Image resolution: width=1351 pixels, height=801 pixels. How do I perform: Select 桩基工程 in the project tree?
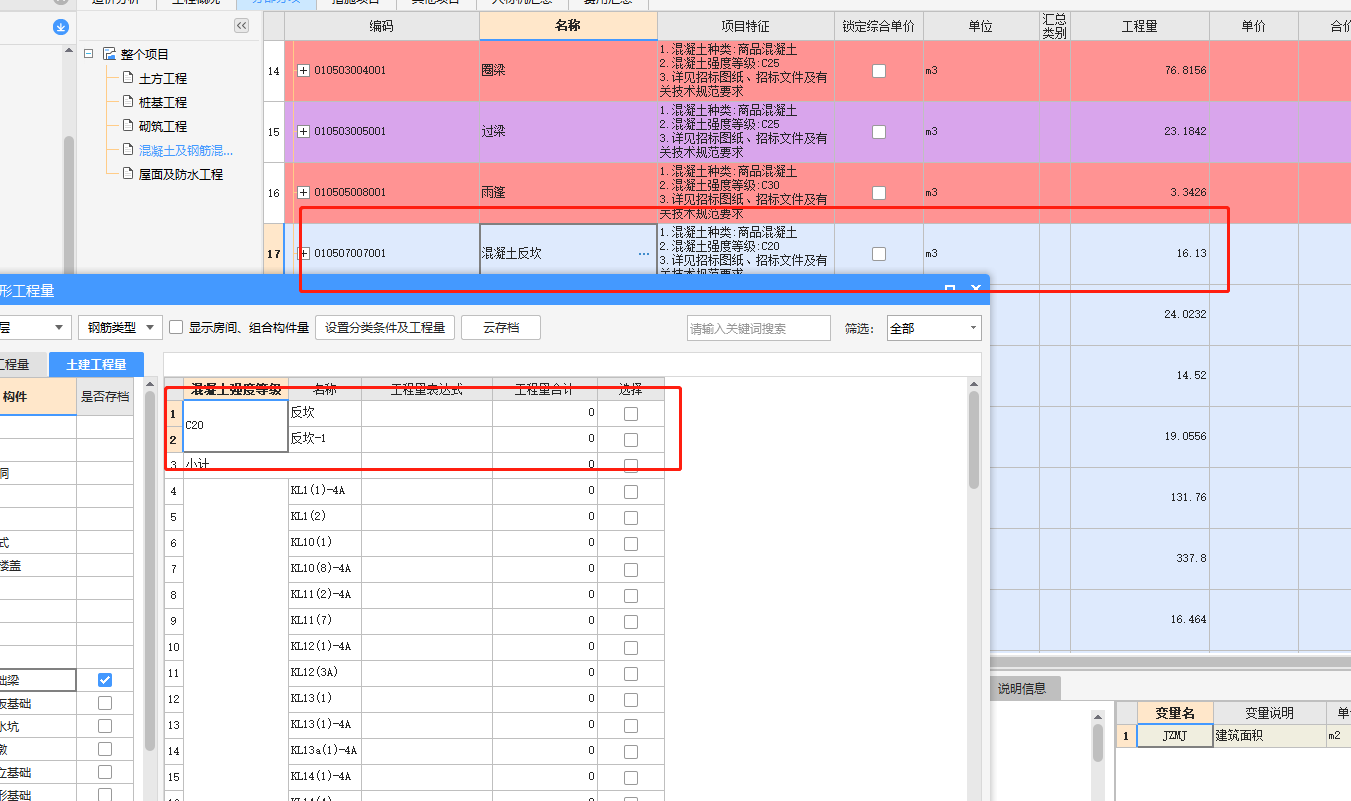pos(163,102)
